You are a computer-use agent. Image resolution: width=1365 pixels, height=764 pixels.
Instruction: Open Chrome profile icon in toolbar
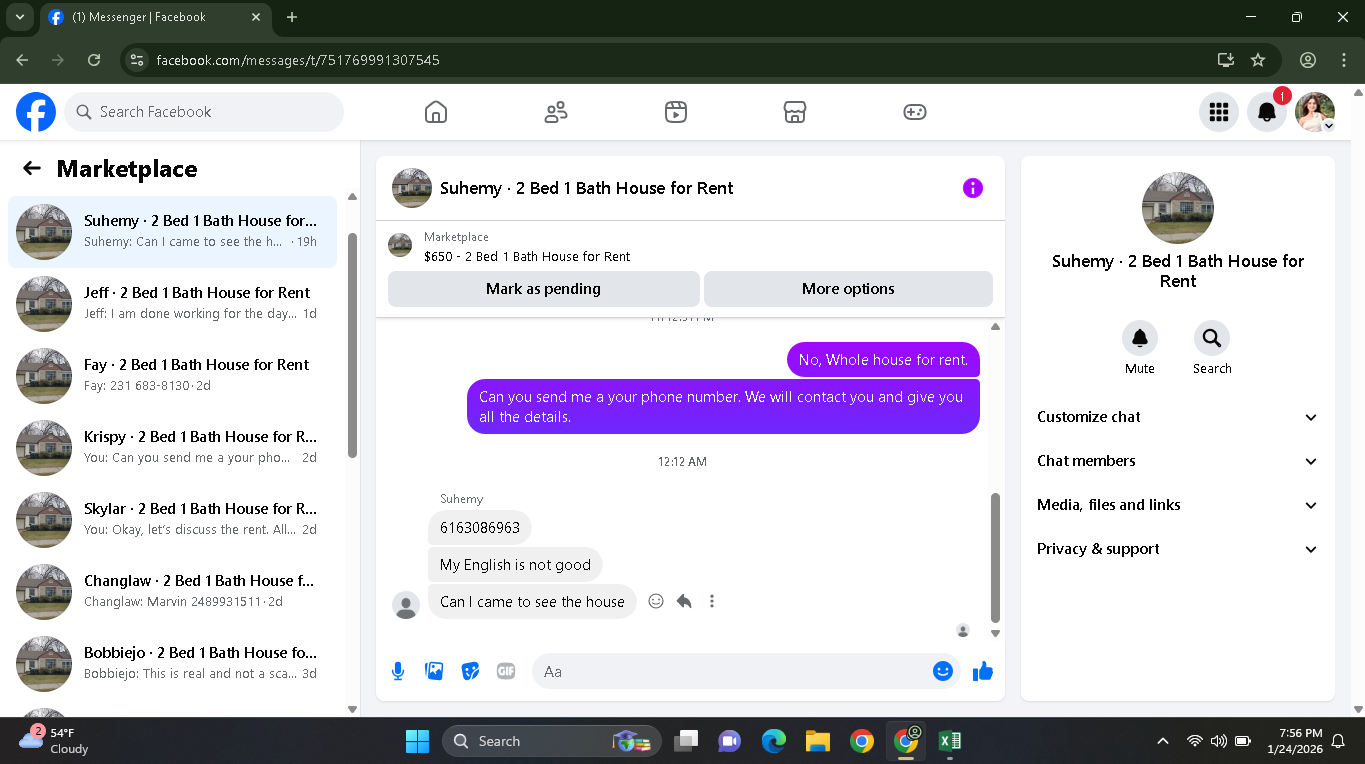click(x=1308, y=60)
